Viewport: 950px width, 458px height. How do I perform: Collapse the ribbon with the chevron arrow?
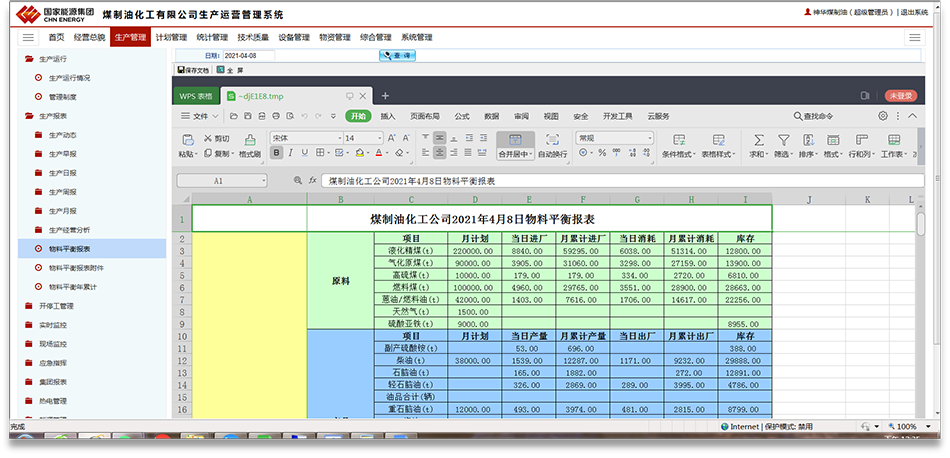pyautogui.click(x=912, y=116)
